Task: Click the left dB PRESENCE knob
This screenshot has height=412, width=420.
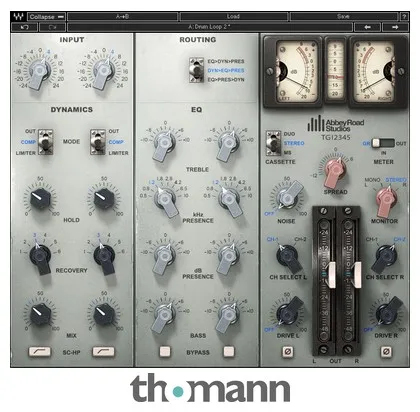Action: 164,258
